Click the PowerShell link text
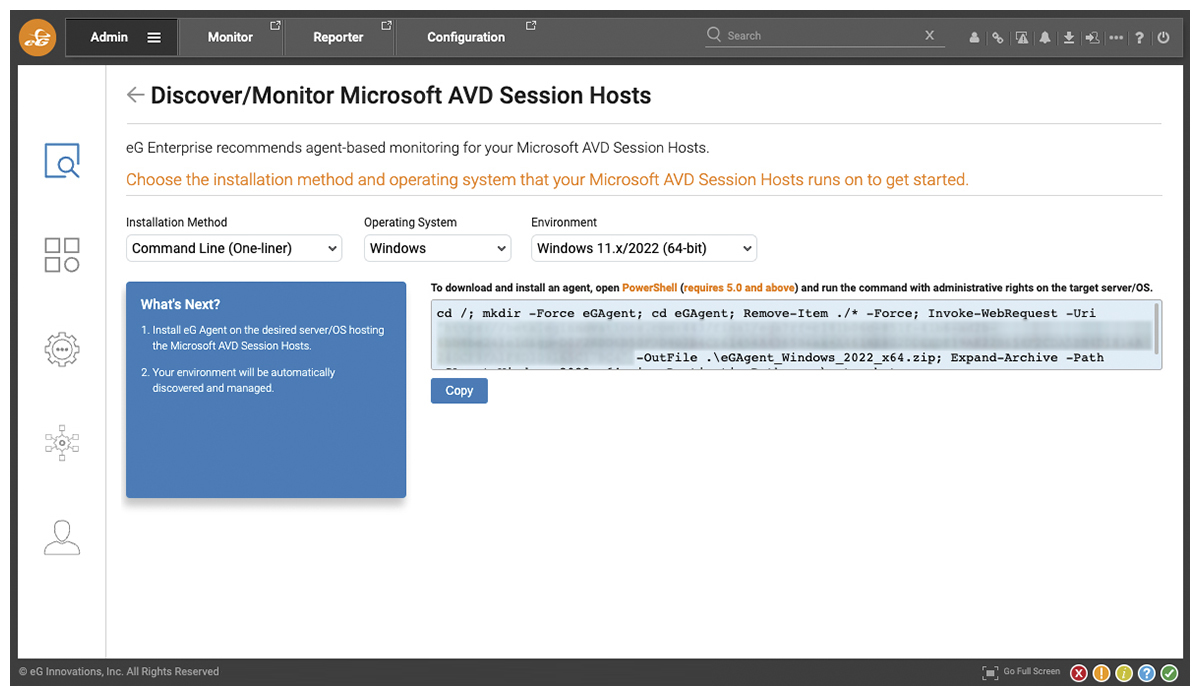The width and height of the screenshot is (1200, 696). 650,288
